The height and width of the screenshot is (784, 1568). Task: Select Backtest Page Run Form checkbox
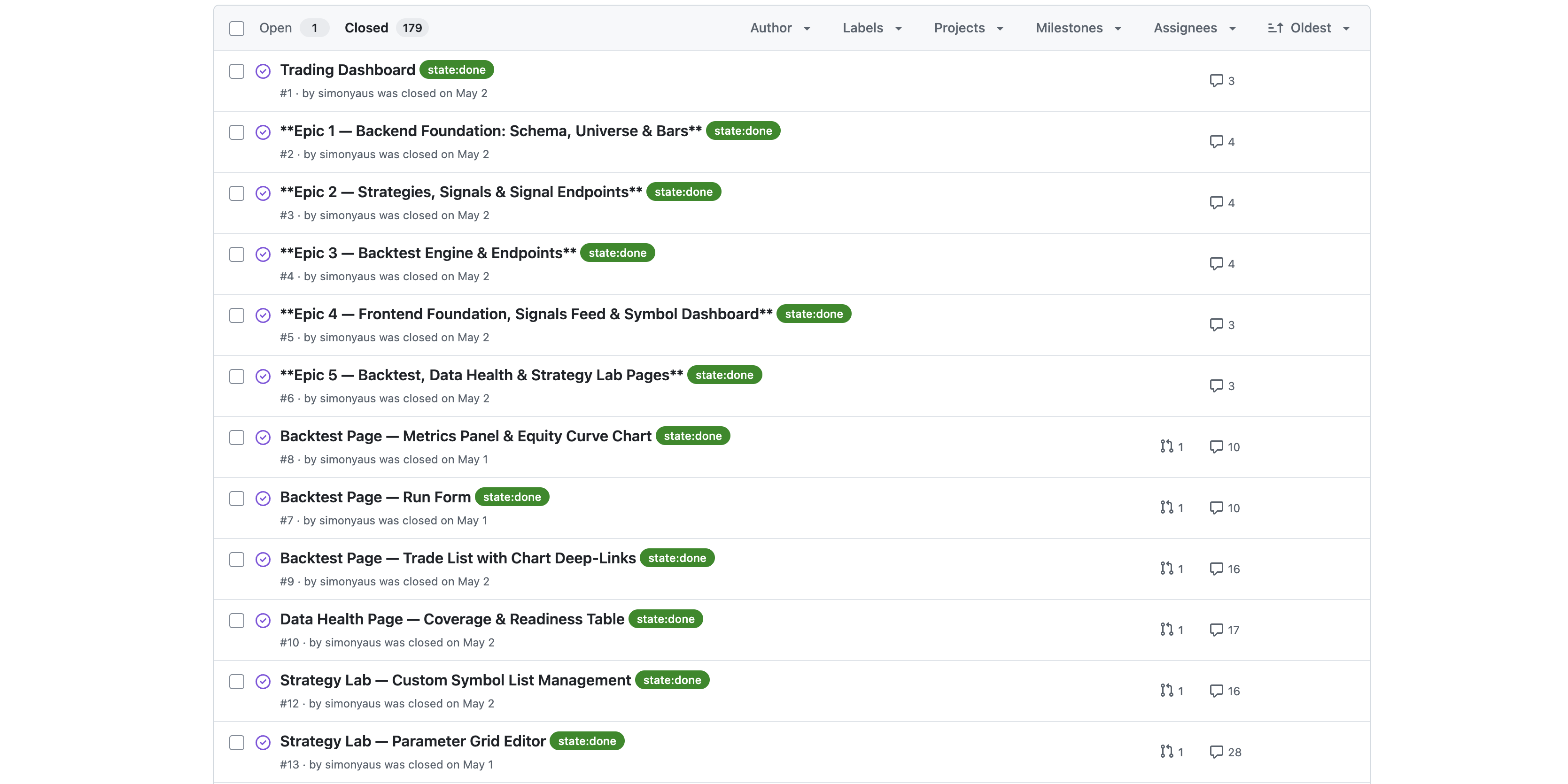(237, 498)
